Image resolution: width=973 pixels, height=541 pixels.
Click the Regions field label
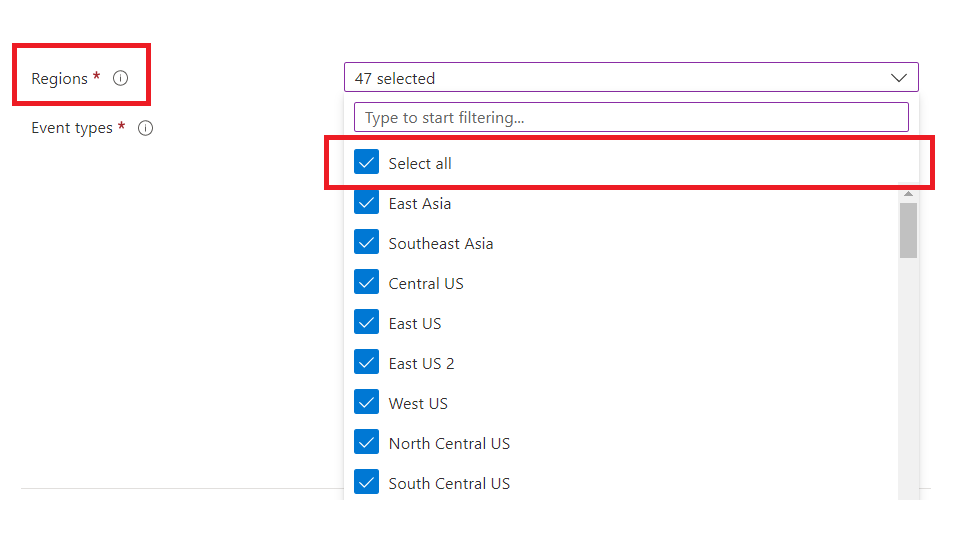pyautogui.click(x=60, y=78)
